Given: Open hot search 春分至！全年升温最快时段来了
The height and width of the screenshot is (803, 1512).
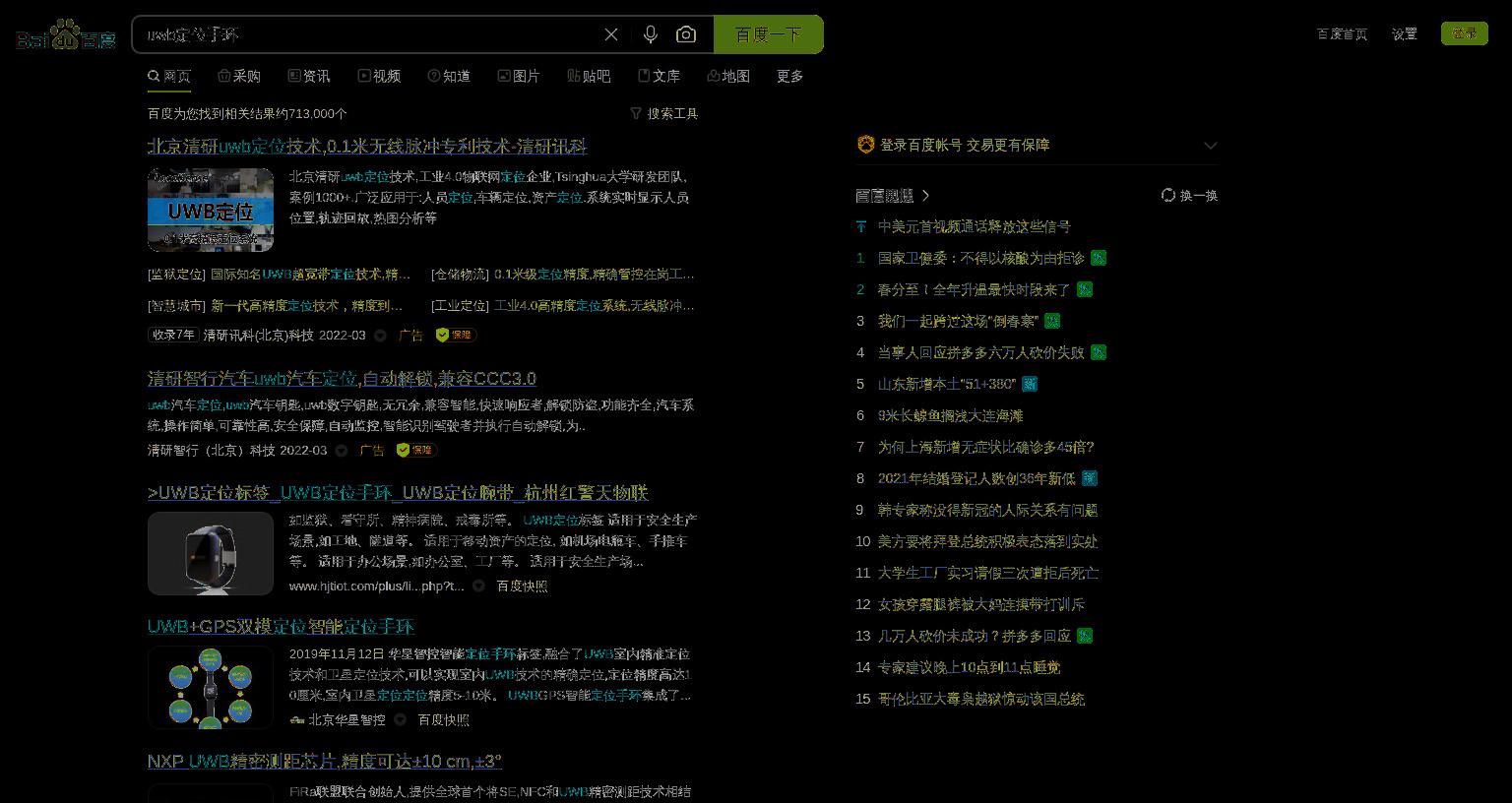Looking at the screenshot, I should click(974, 289).
